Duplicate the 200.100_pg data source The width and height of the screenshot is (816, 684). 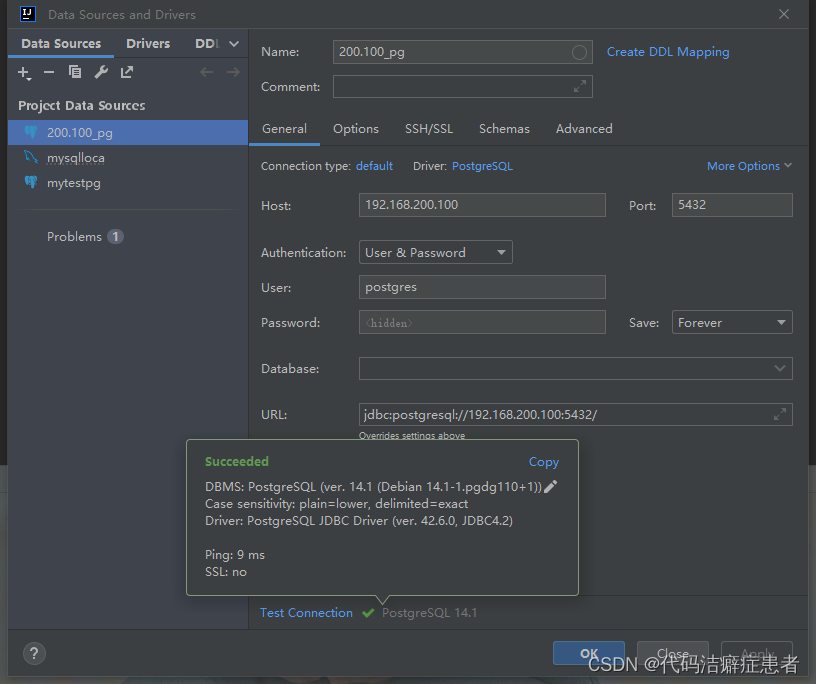(75, 72)
